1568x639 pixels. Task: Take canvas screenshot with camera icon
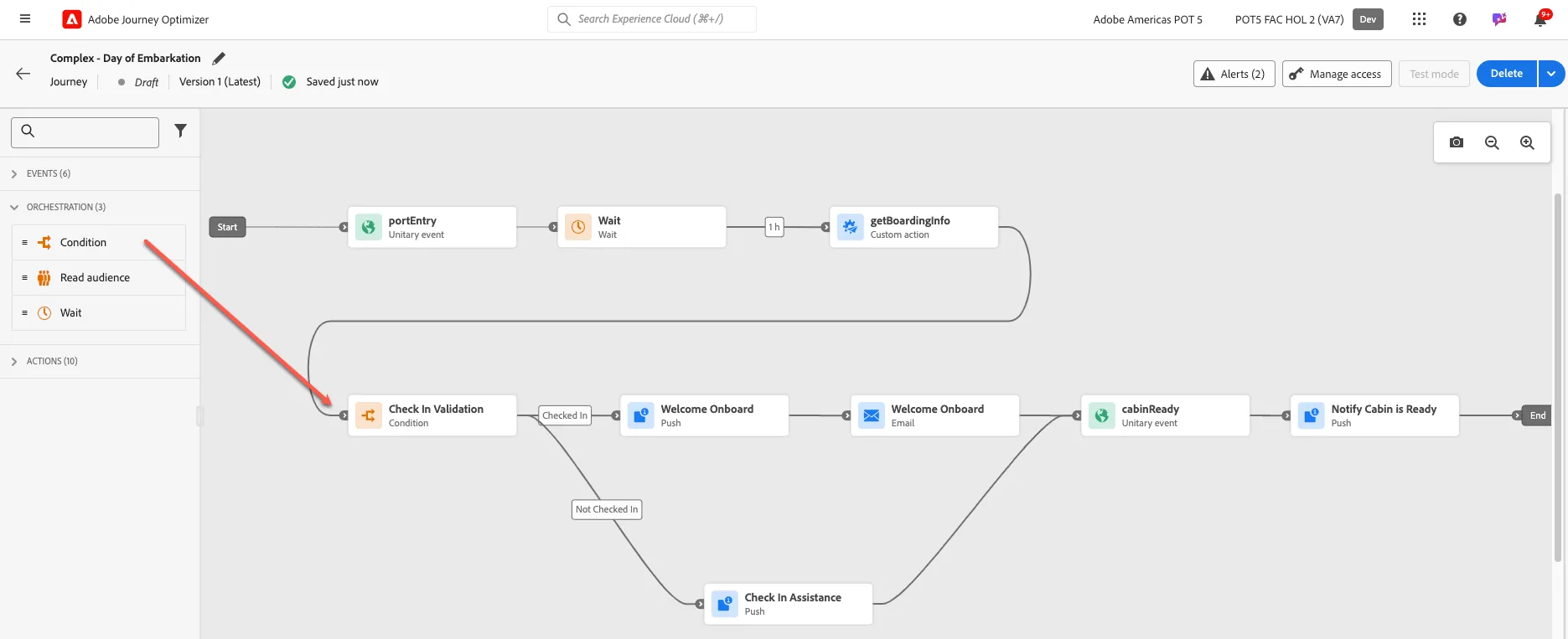click(x=1457, y=142)
